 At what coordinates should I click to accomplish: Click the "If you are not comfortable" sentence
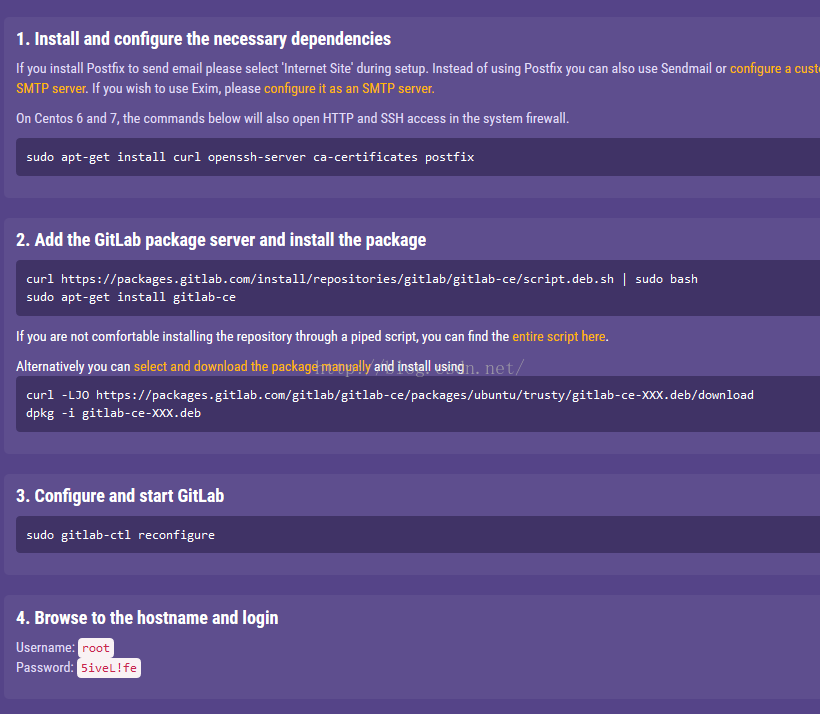pos(262,336)
